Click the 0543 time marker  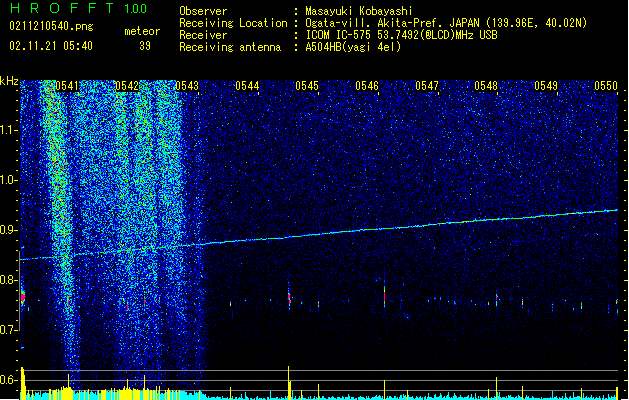[187, 86]
